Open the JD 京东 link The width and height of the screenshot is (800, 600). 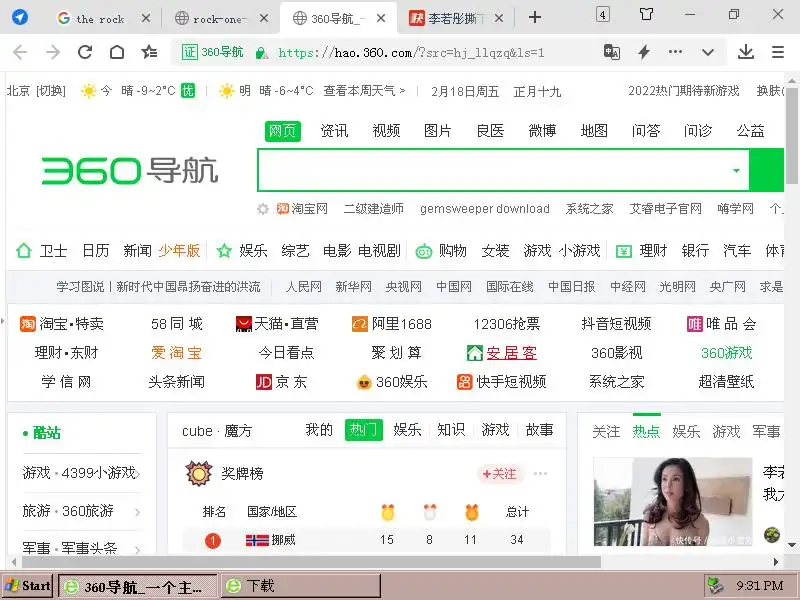pyautogui.click(x=281, y=382)
